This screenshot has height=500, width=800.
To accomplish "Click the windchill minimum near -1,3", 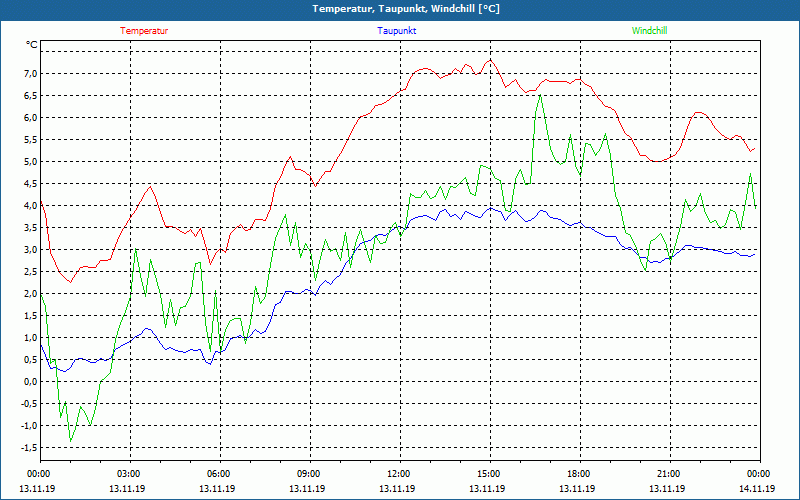I will point(70,441).
